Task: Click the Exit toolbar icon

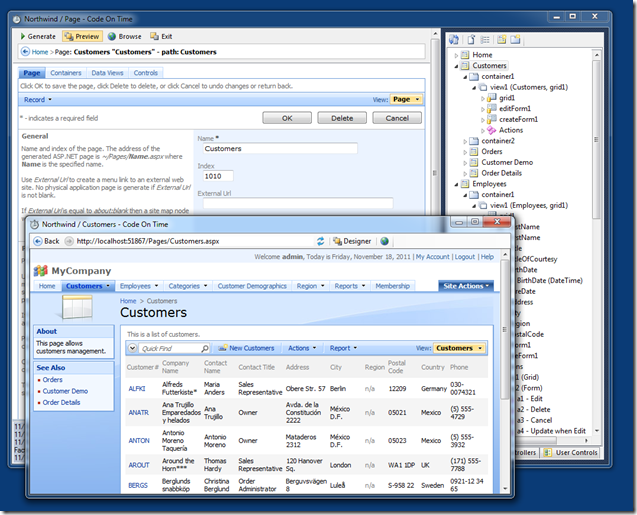Action: pos(153,36)
